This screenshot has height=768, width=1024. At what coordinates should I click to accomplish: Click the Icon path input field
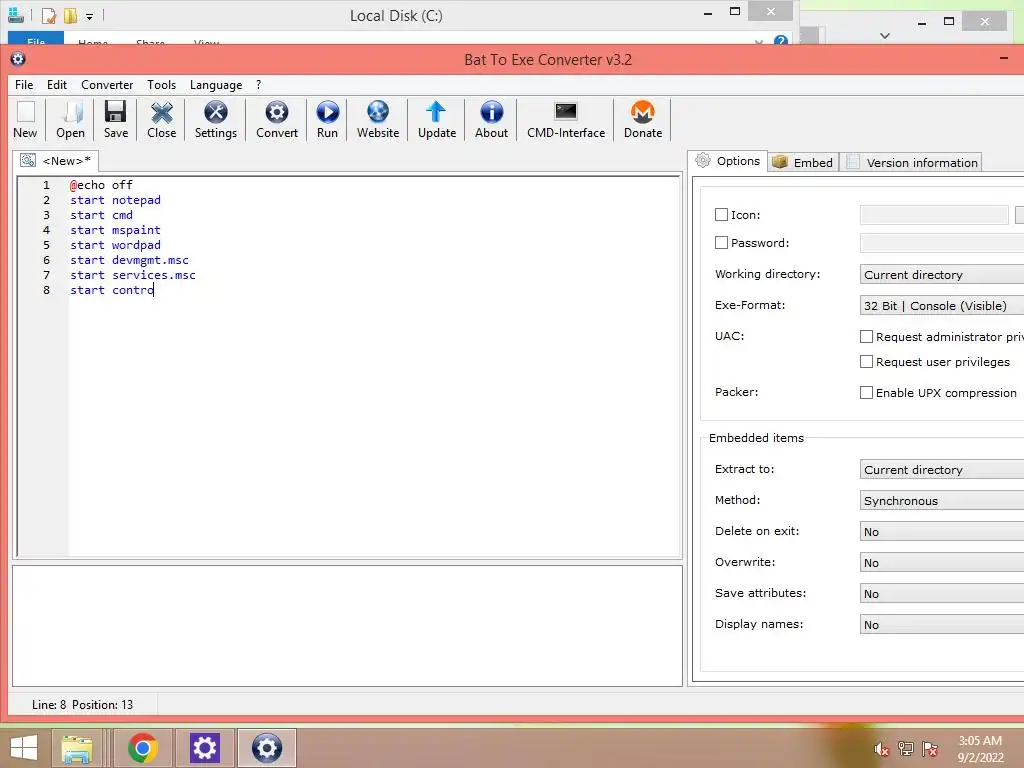coord(934,215)
